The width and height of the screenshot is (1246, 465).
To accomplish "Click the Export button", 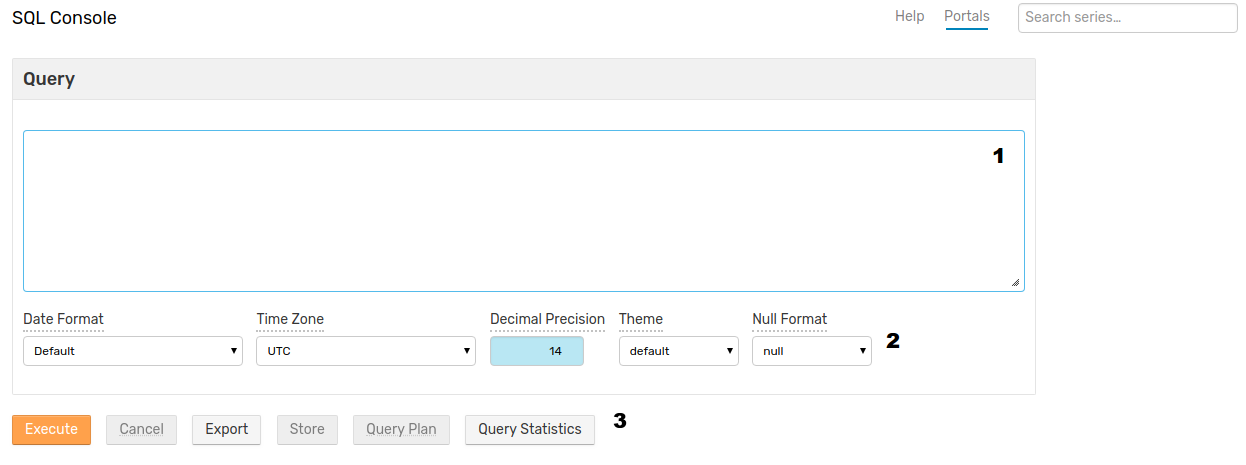I will [x=227, y=429].
